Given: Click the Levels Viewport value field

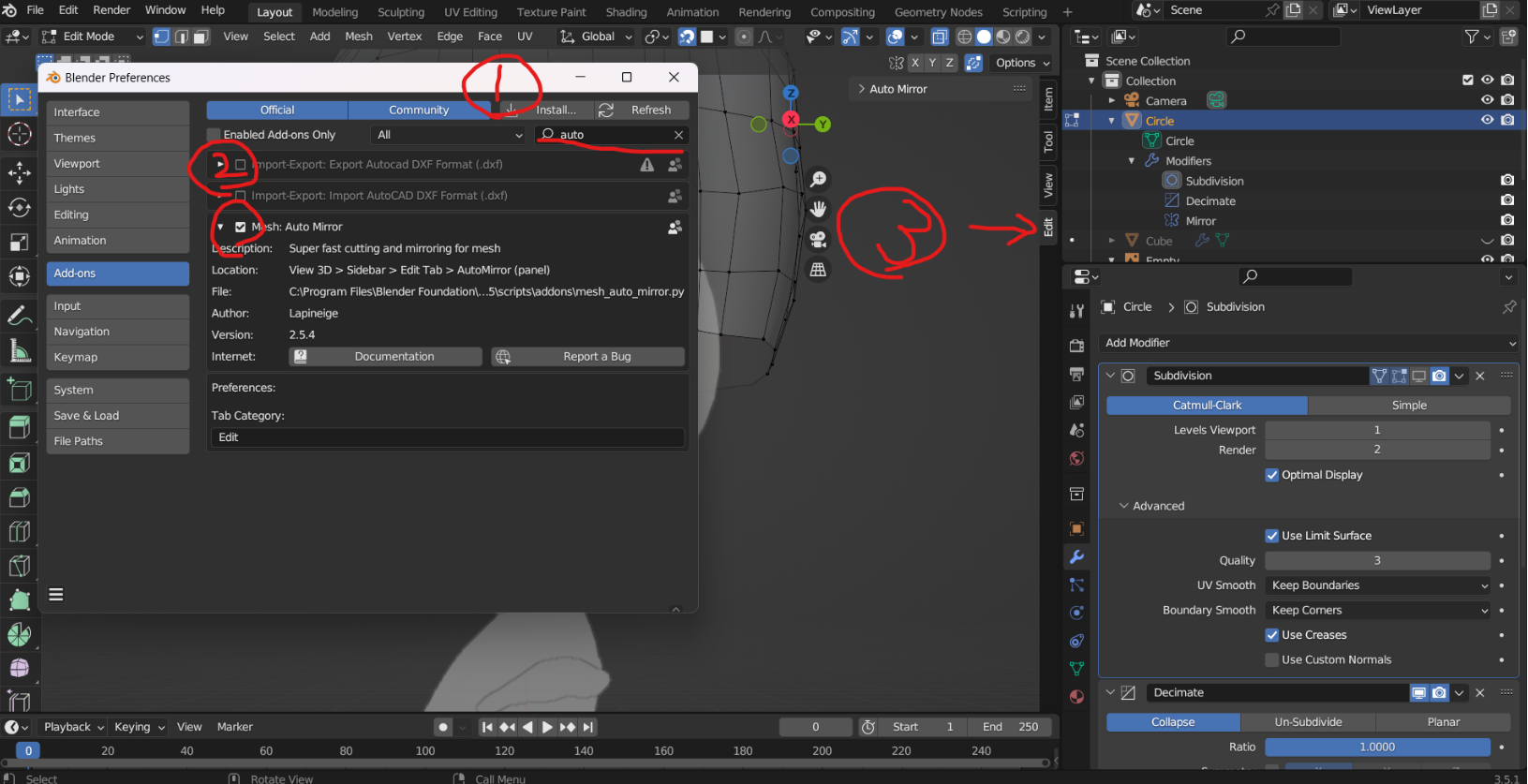Looking at the screenshot, I should [1377, 430].
